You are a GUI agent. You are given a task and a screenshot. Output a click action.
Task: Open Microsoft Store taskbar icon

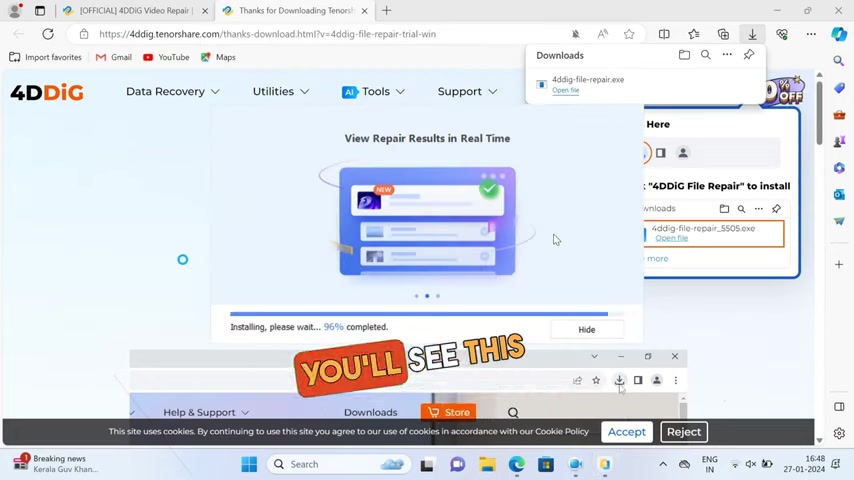coord(546,464)
